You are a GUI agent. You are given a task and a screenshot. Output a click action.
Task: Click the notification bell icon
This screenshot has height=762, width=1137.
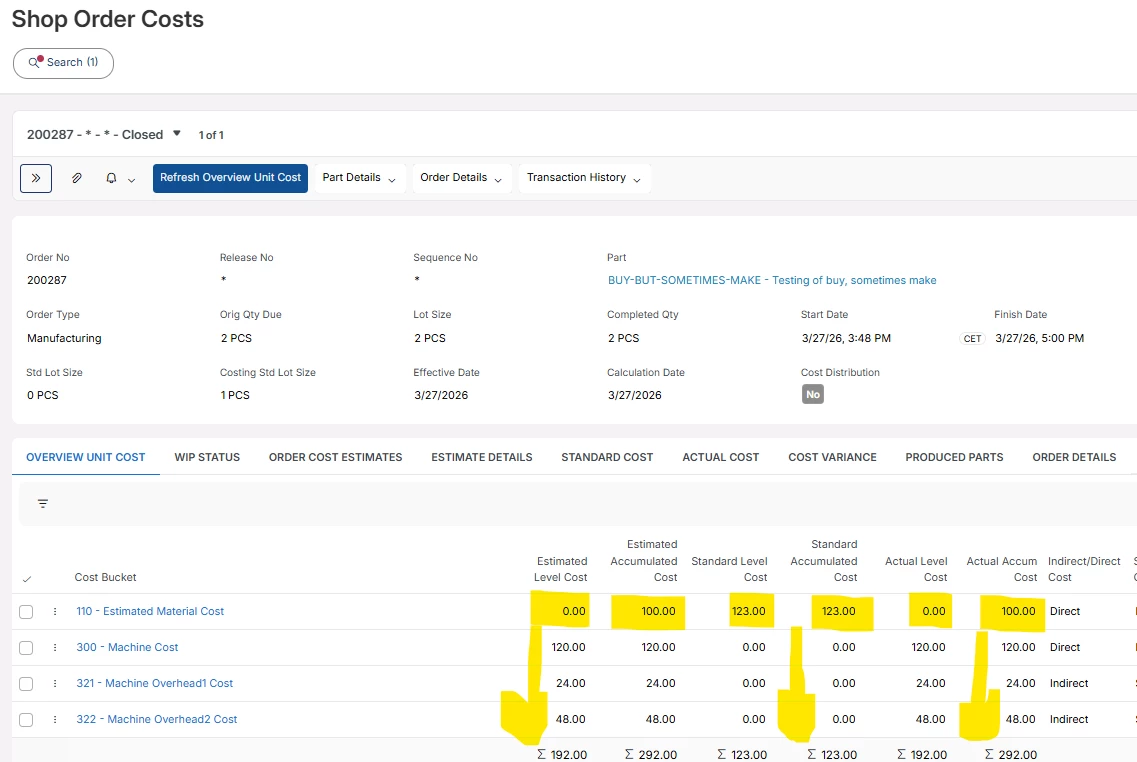coord(112,178)
